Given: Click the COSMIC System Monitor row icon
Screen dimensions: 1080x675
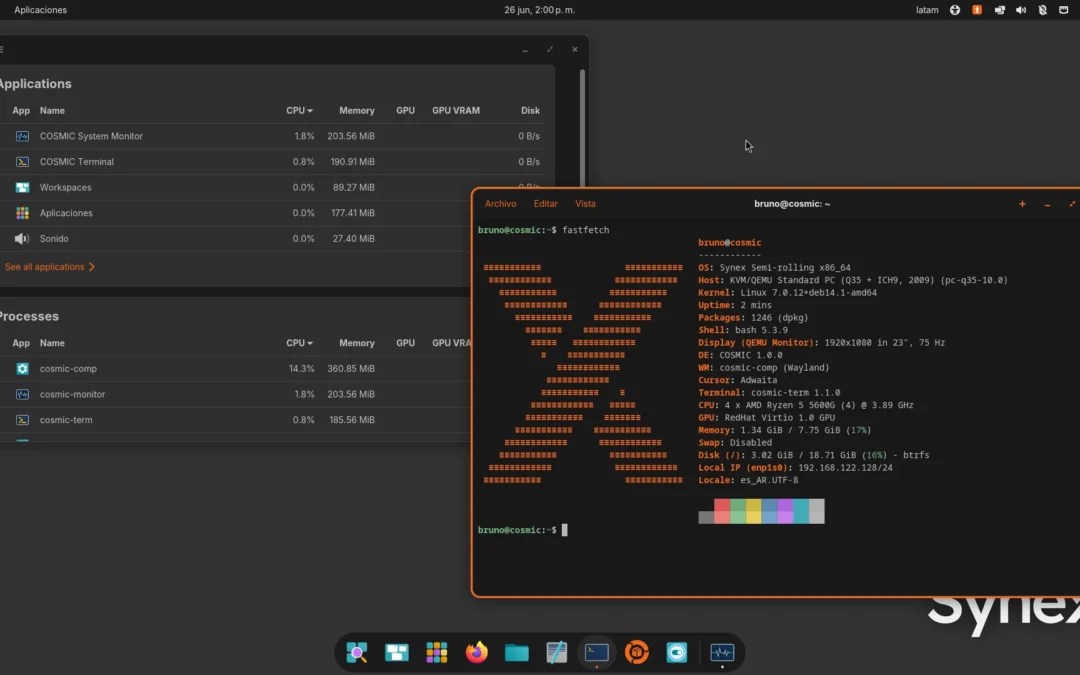Looking at the screenshot, I should 22,136.
